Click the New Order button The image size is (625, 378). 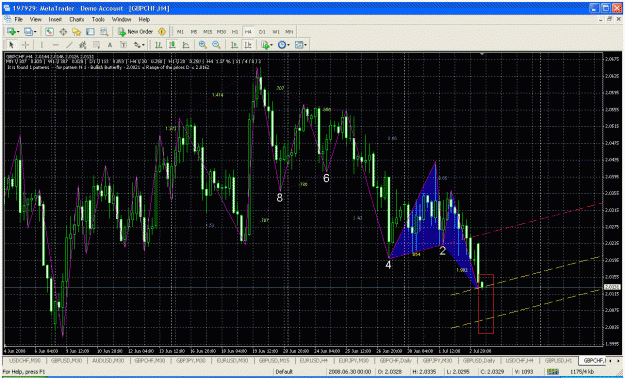(x=135, y=32)
